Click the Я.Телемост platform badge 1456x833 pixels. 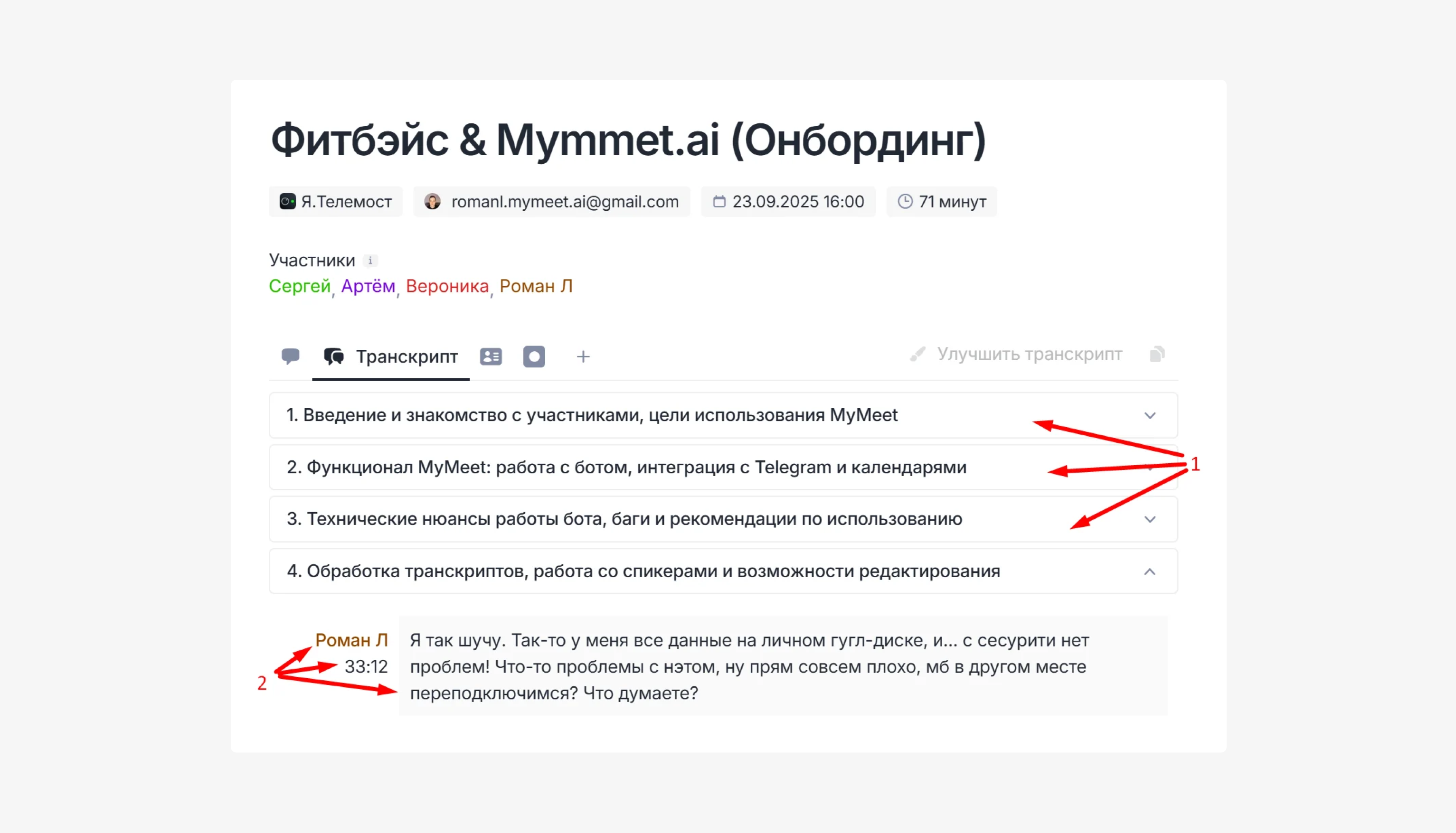[x=335, y=201]
